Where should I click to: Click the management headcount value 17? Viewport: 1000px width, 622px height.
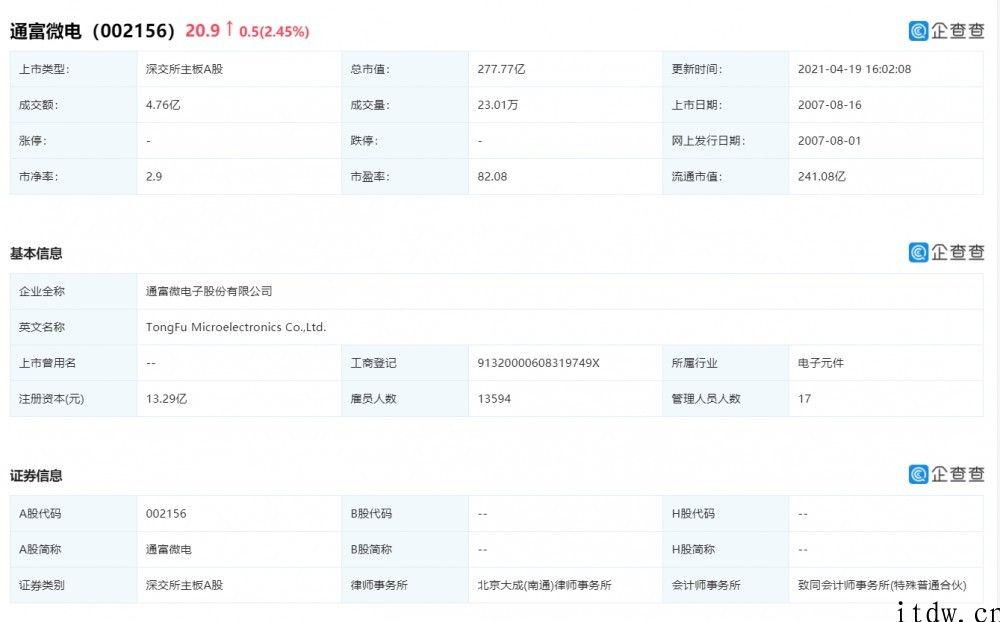click(804, 398)
